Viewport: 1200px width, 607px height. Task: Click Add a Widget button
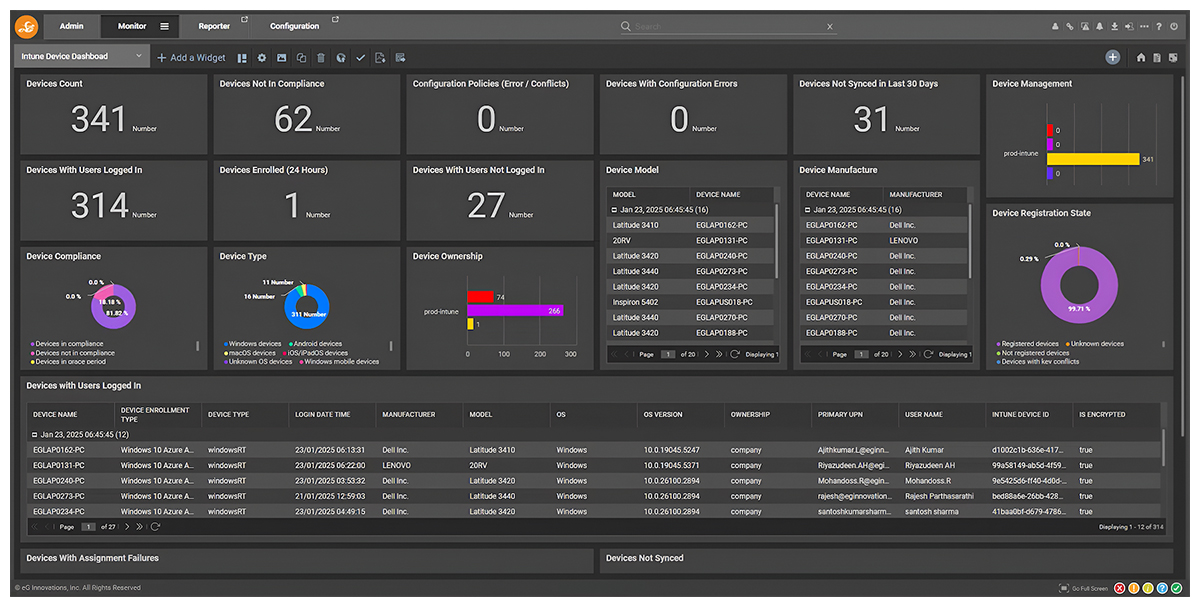[x=191, y=58]
